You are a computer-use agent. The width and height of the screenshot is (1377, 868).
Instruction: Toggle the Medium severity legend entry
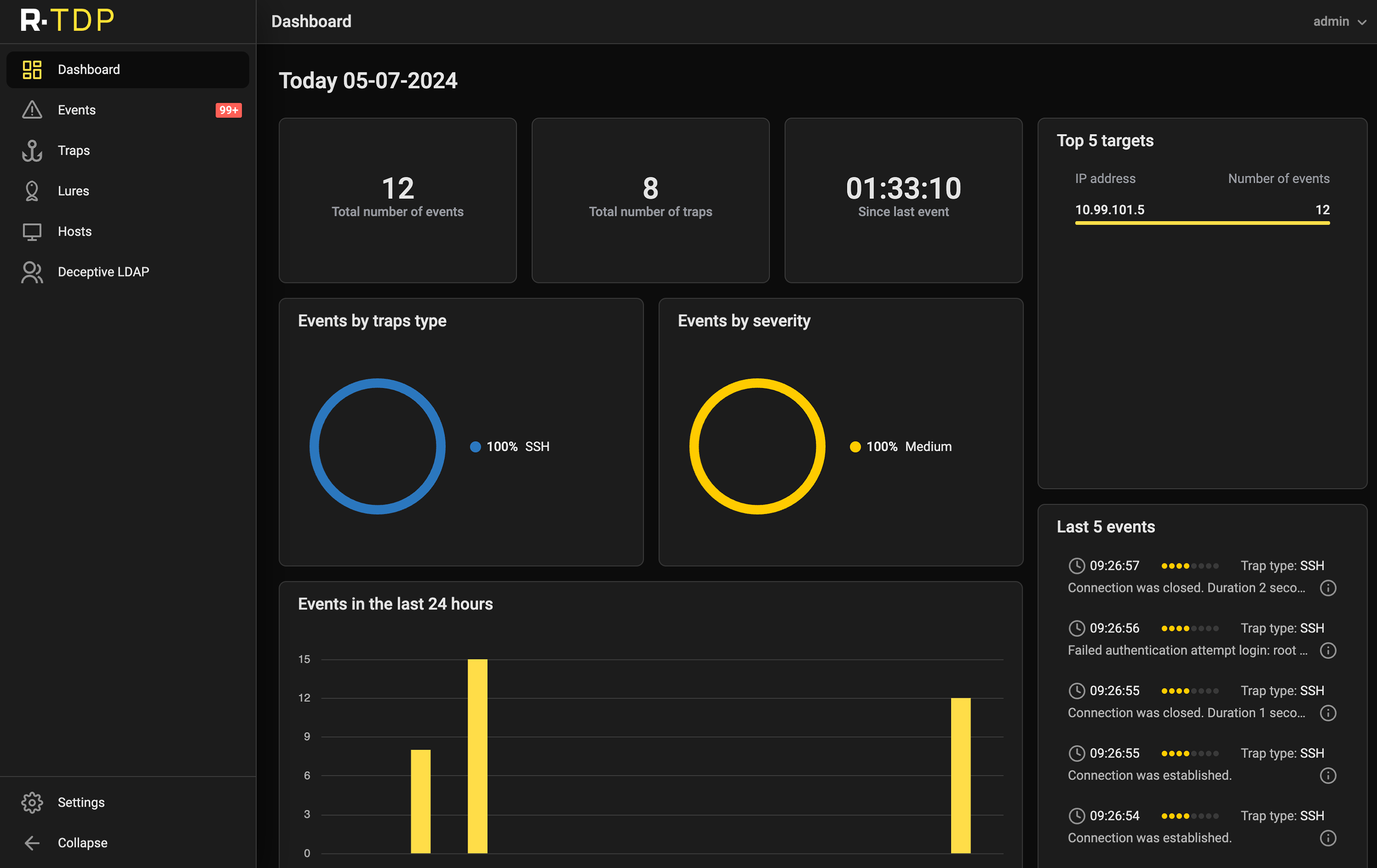point(901,447)
